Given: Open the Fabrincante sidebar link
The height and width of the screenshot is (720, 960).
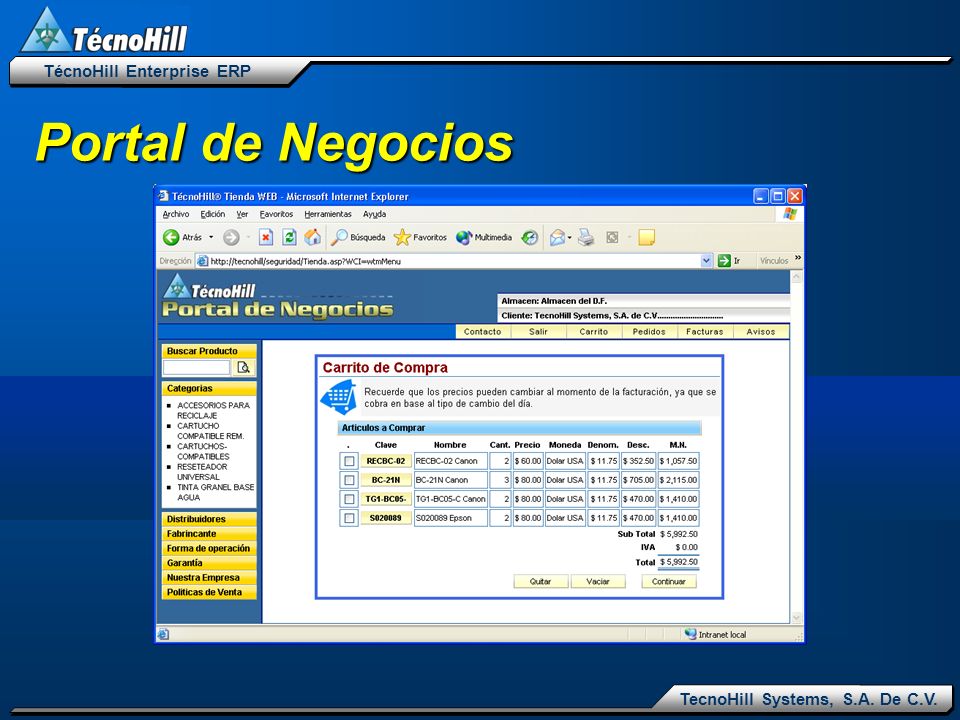Looking at the screenshot, I should 209,534.
